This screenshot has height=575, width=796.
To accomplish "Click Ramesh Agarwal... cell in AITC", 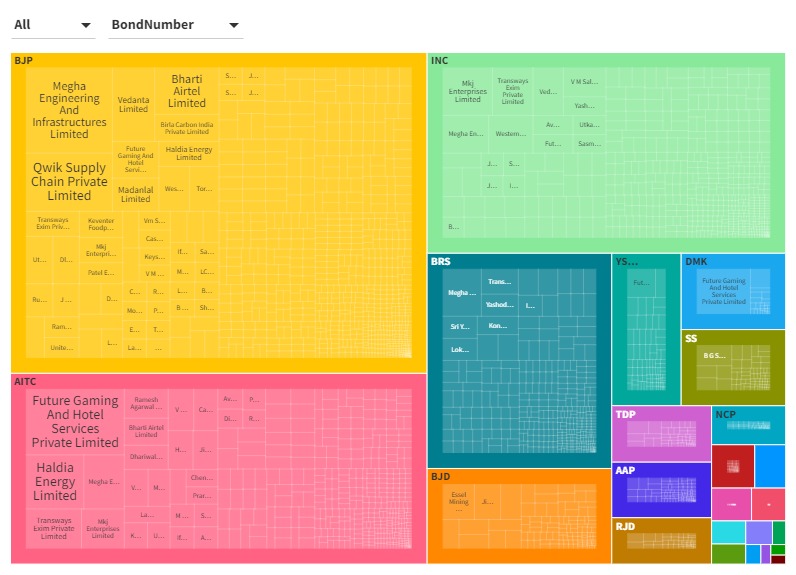I will (146, 403).
